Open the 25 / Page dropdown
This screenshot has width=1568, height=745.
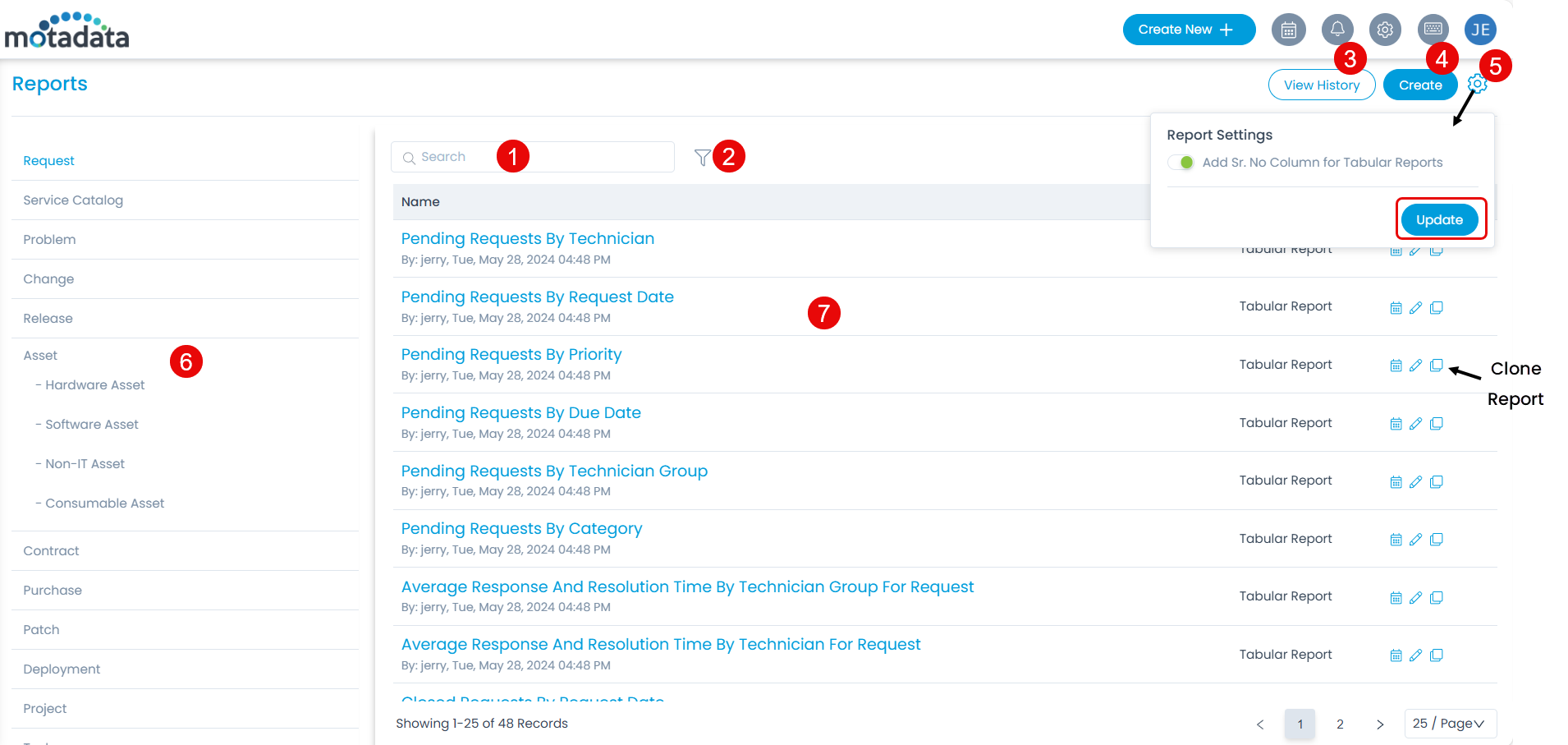pyautogui.click(x=1449, y=724)
